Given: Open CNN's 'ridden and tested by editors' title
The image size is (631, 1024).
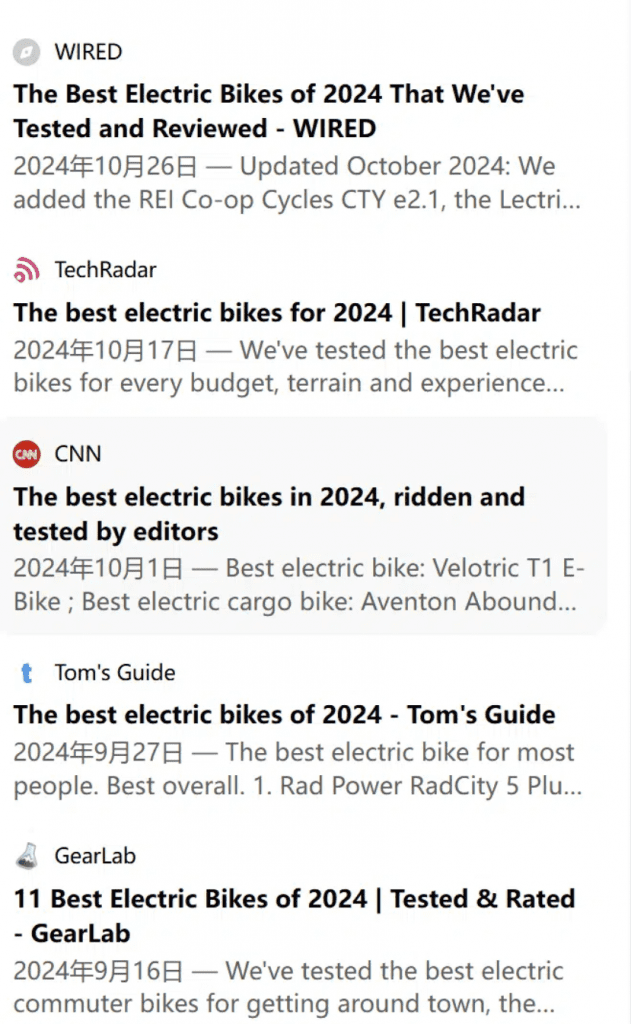Looking at the screenshot, I should point(268,514).
